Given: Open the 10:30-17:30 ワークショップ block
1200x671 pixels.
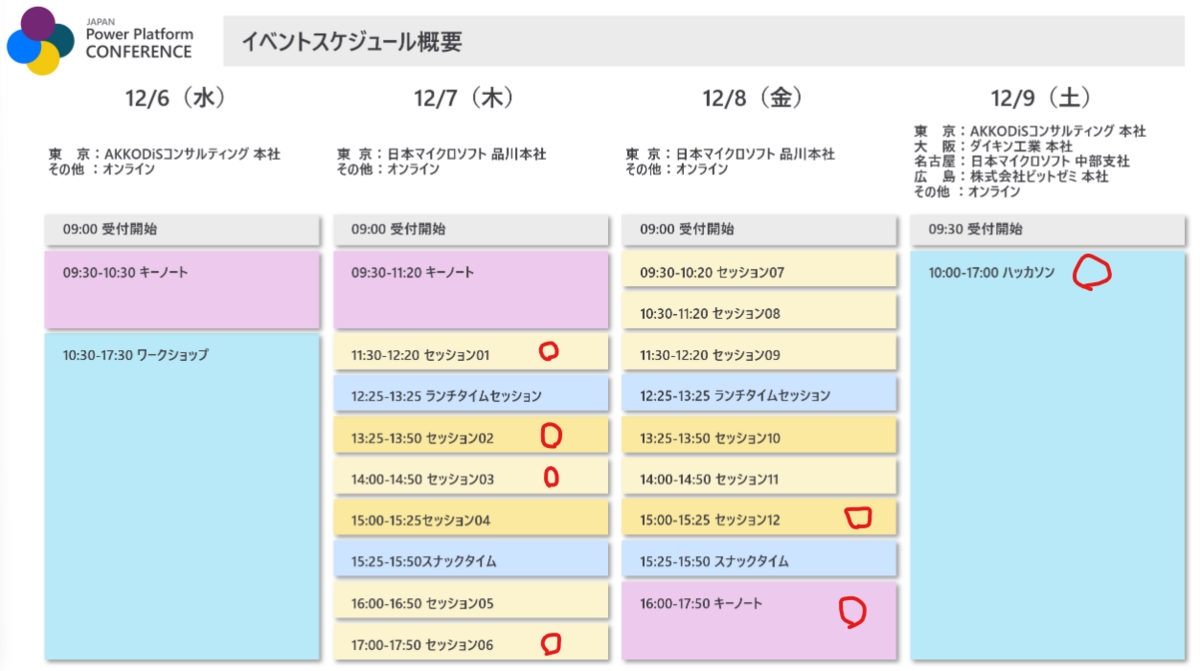Looking at the screenshot, I should (x=182, y=496).
